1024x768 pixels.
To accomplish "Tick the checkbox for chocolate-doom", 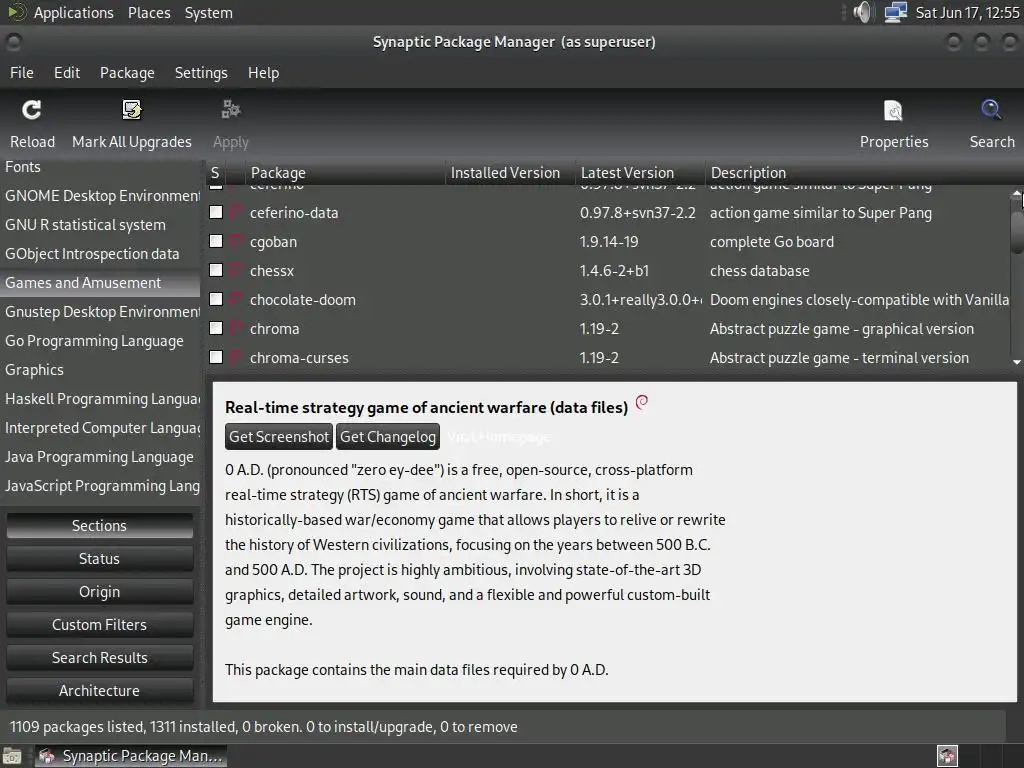I will pos(216,299).
